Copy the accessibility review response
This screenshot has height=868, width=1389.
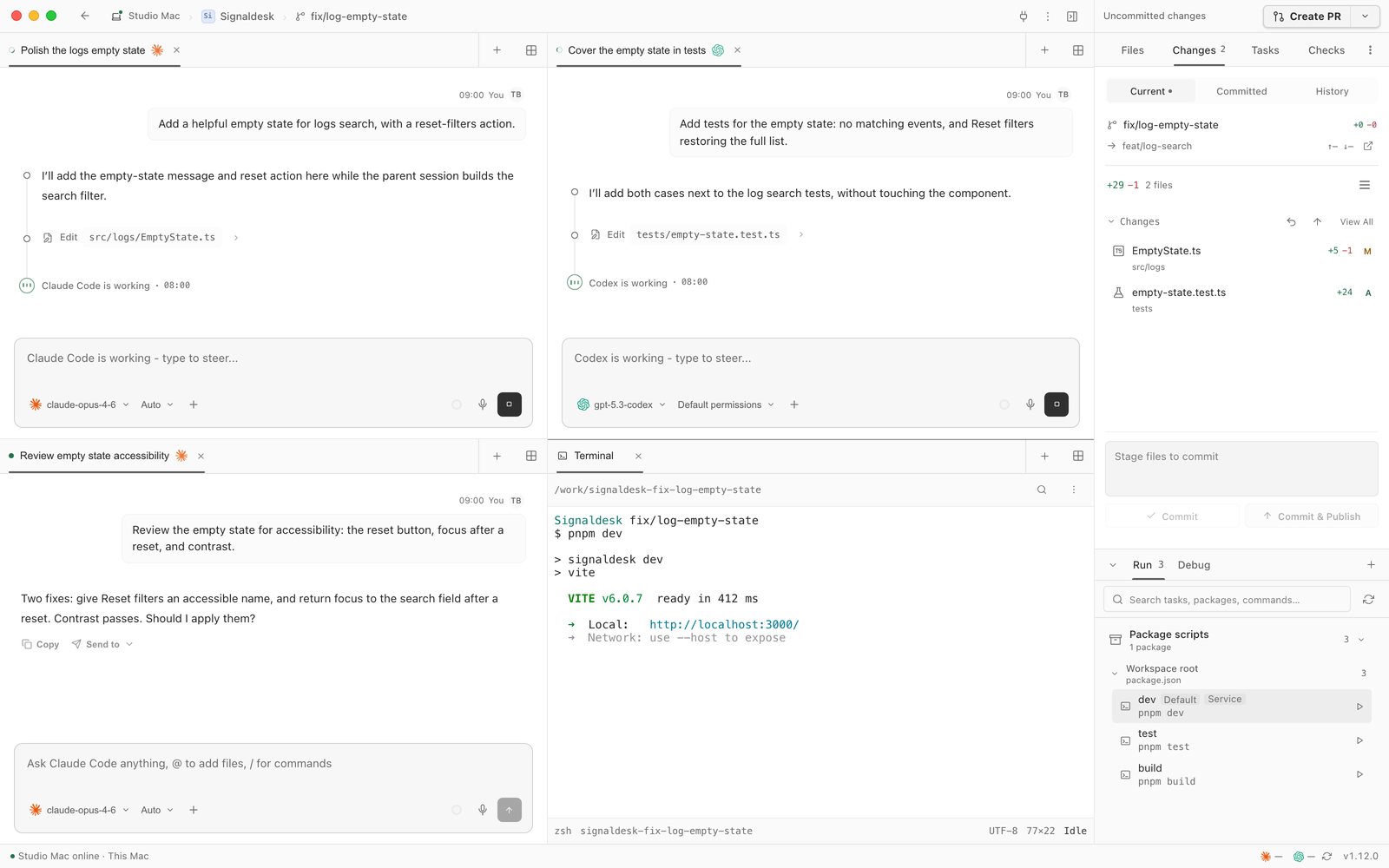coord(40,644)
